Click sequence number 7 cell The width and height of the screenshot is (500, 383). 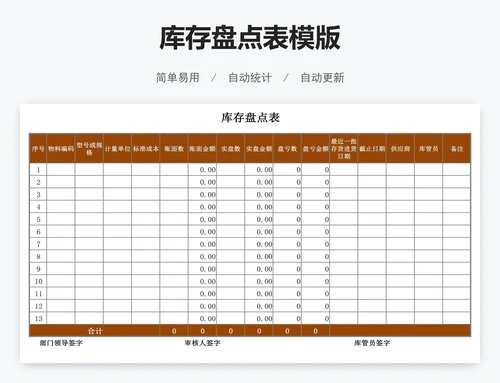tap(38, 244)
